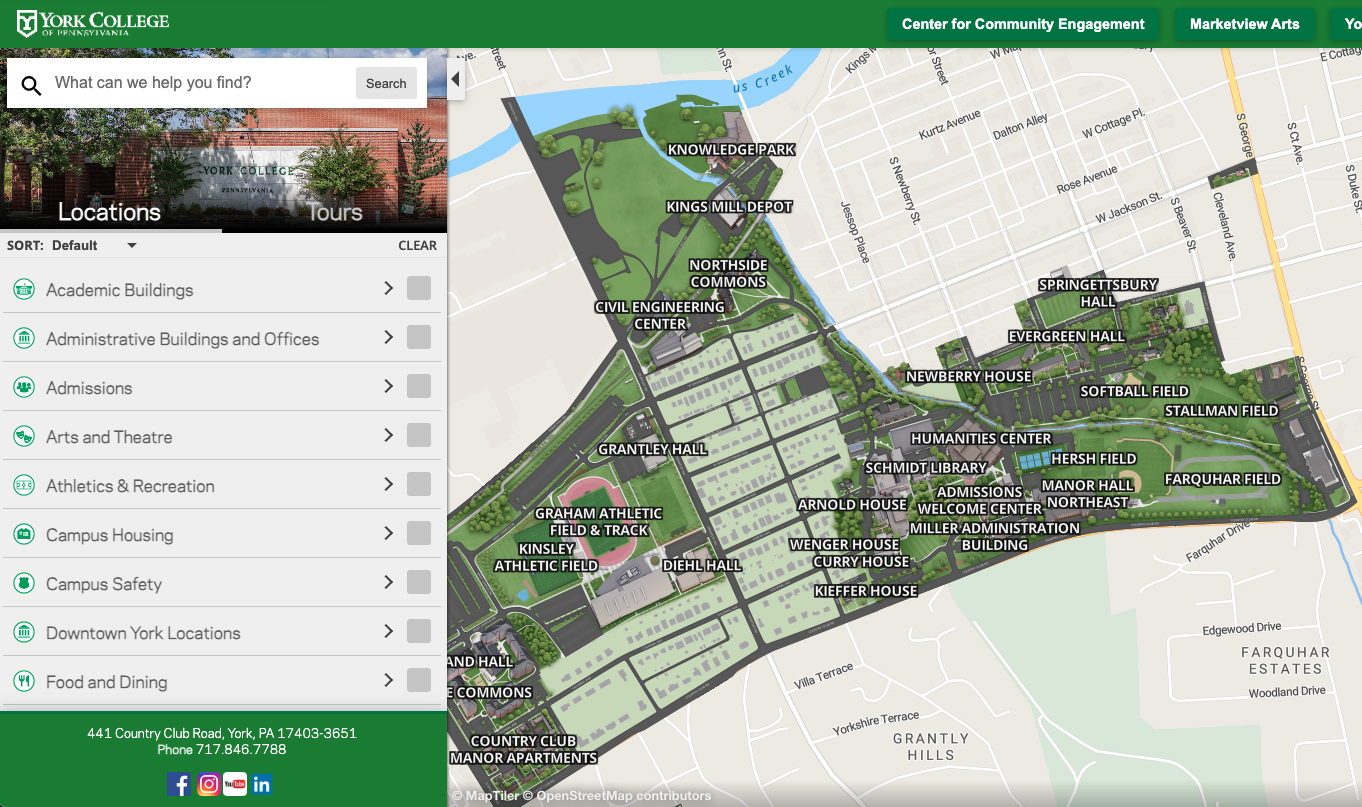The height and width of the screenshot is (807, 1362).
Task: Select Grantley Hall on the map
Action: 653,449
